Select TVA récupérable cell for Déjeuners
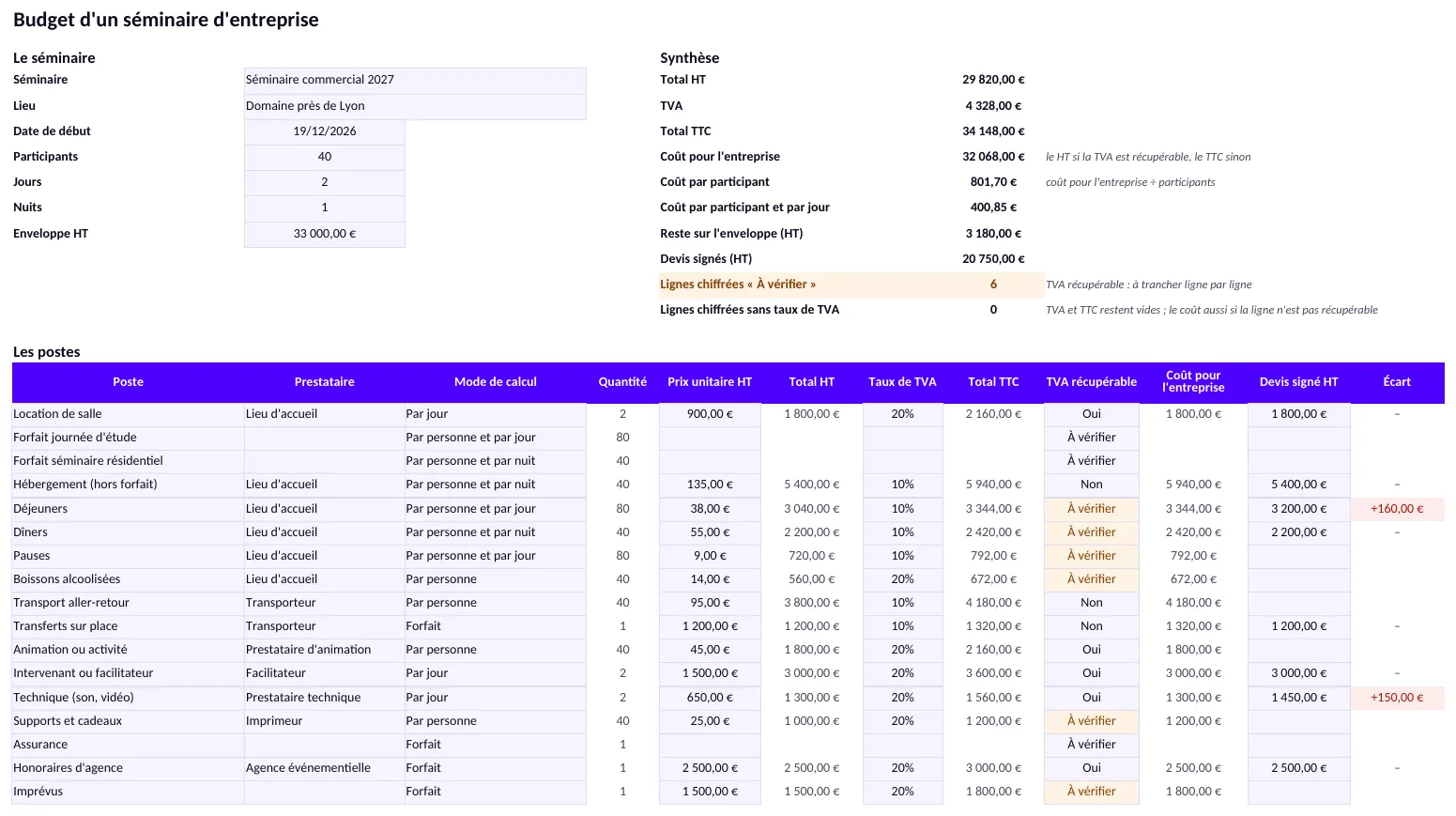This screenshot has height=816, width=1456. pyautogui.click(x=1092, y=509)
